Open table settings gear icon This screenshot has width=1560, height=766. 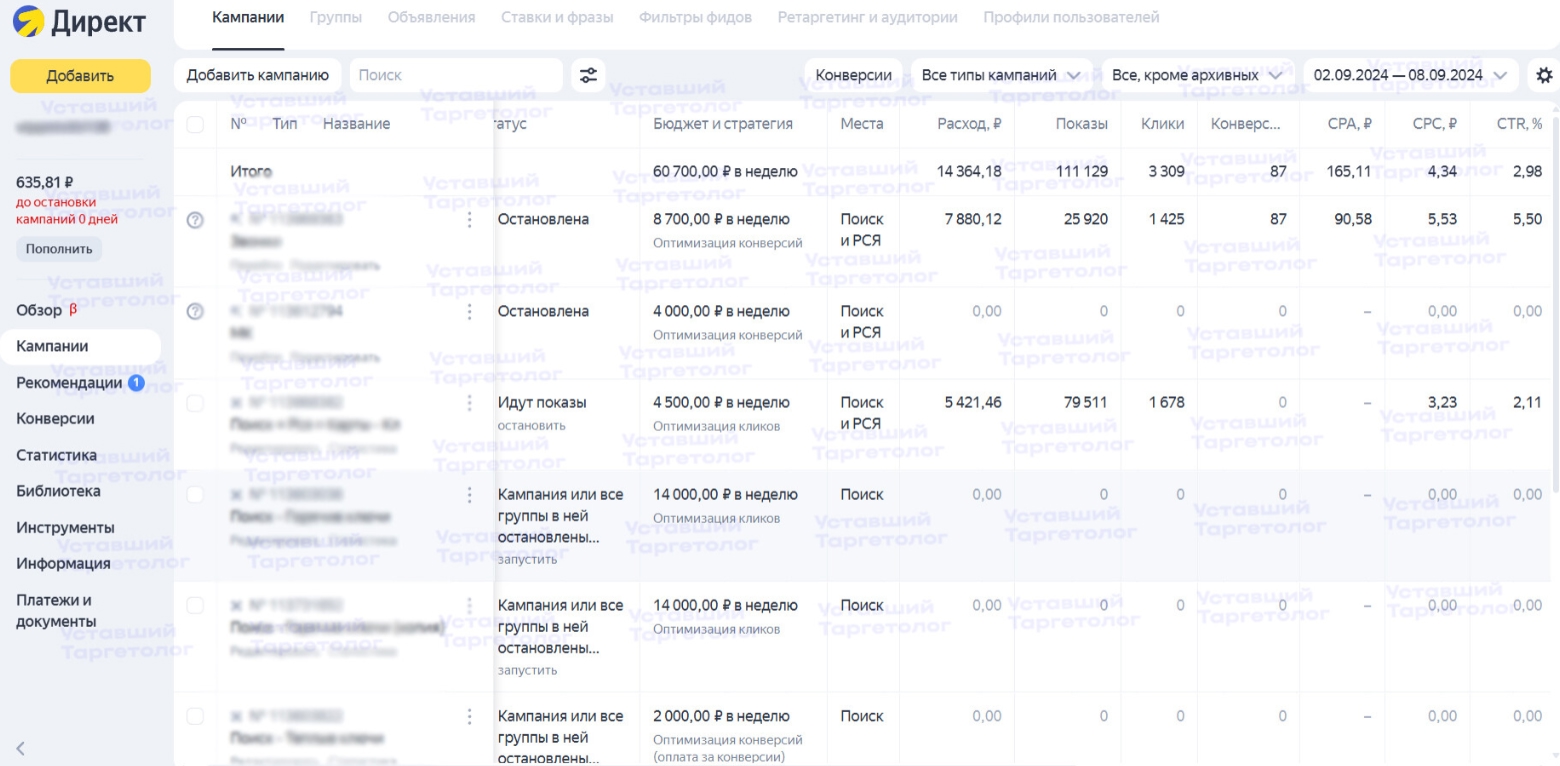(1543, 75)
